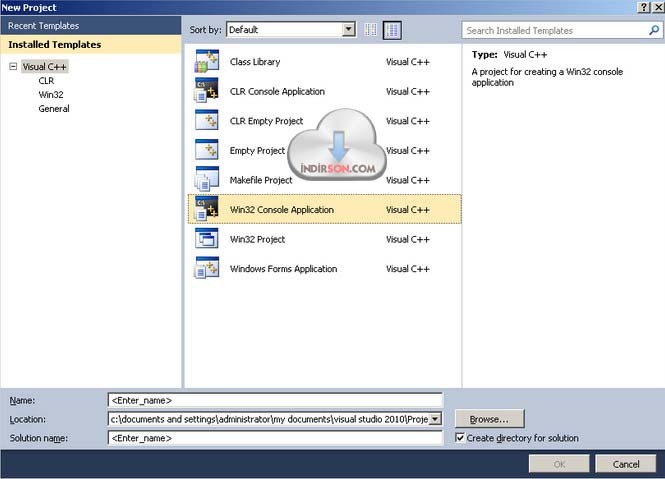Screen dimensions: 665x479
Task: Open the Recent Templates section
Action: point(91,25)
